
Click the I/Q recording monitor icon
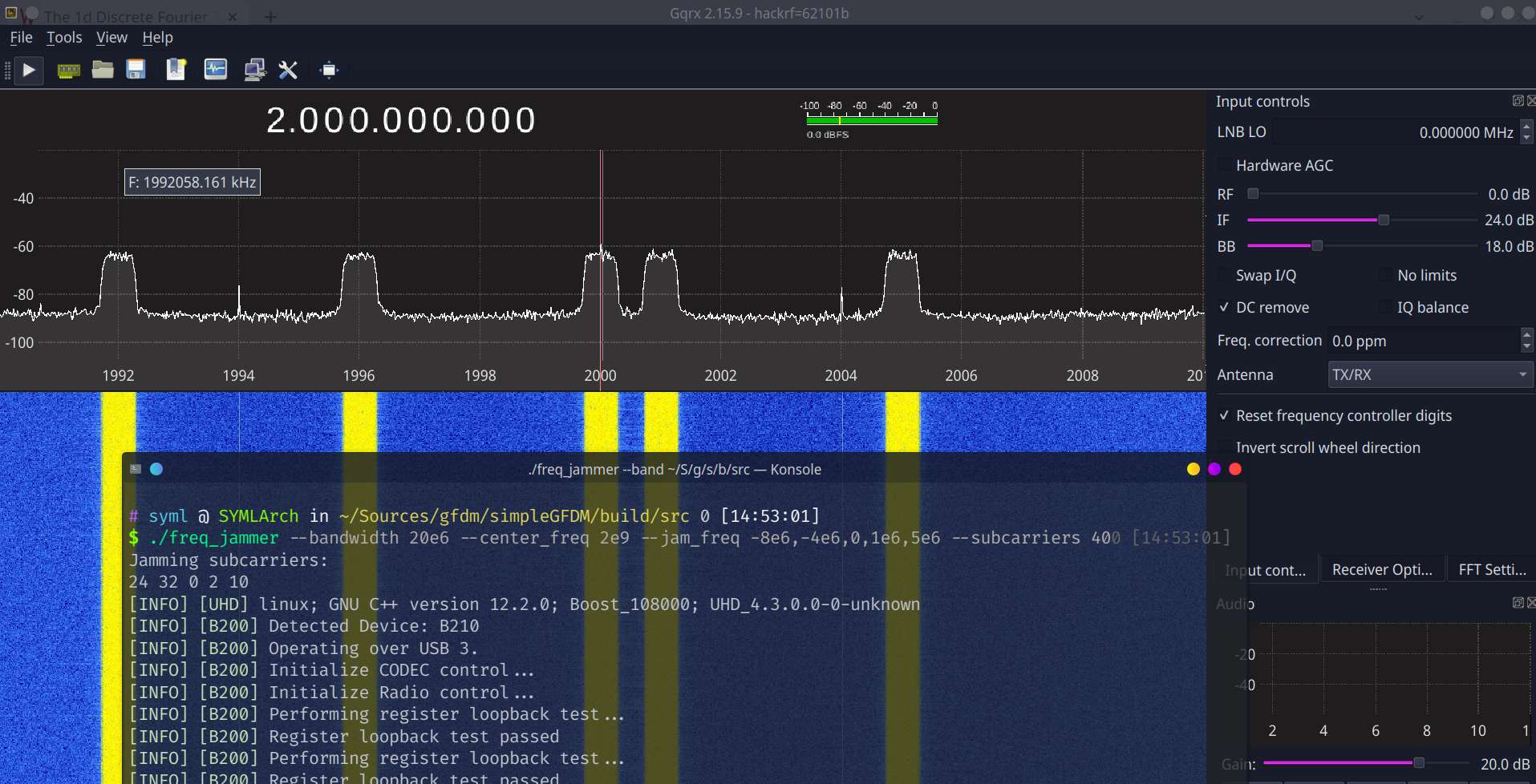click(x=216, y=71)
